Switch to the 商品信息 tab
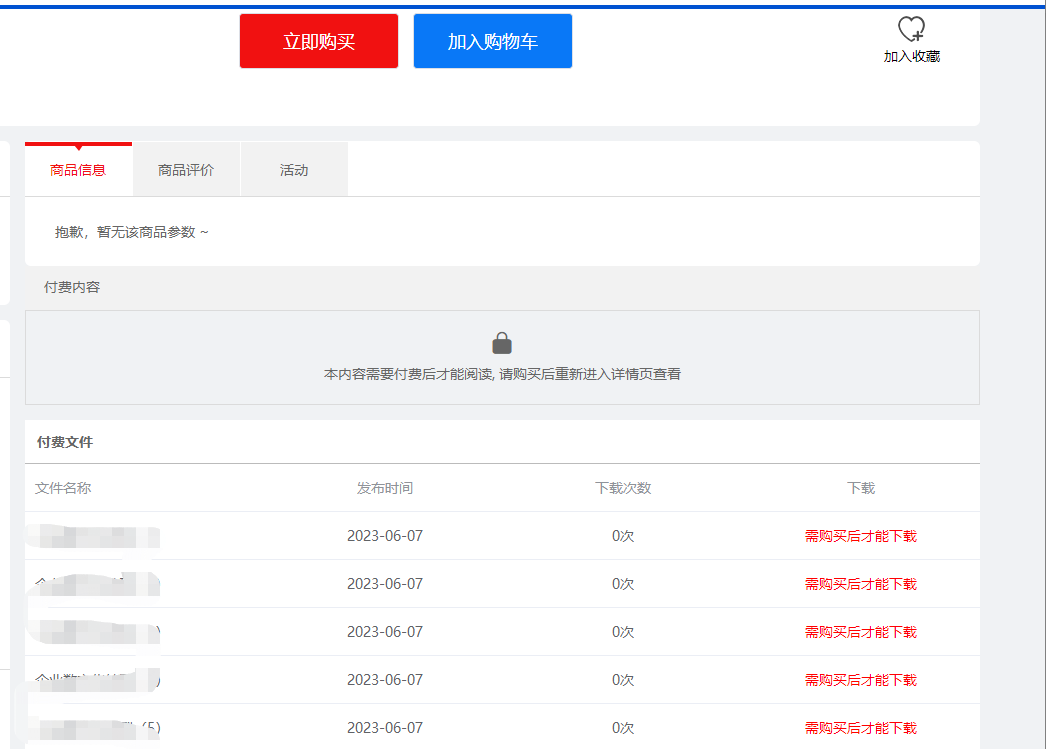 click(78, 170)
